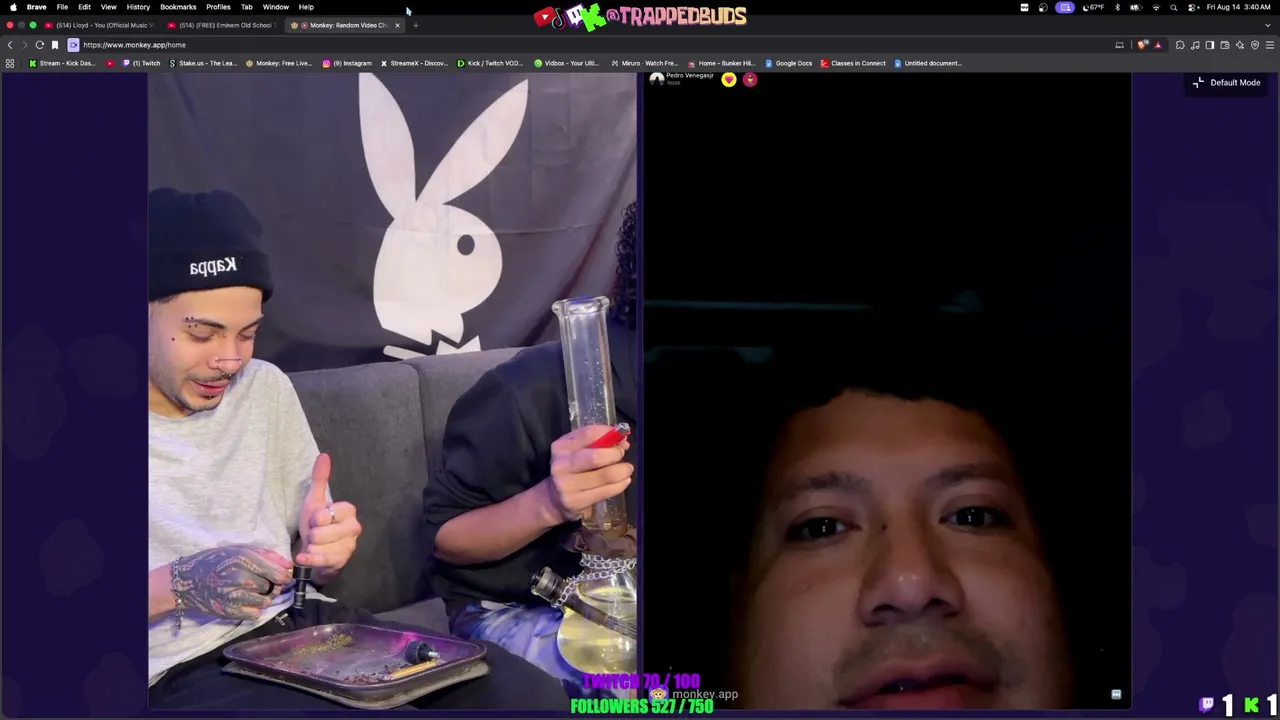Open the Home - Bunker Hill bookmark
This screenshot has height=720, width=1280.
pos(721,63)
